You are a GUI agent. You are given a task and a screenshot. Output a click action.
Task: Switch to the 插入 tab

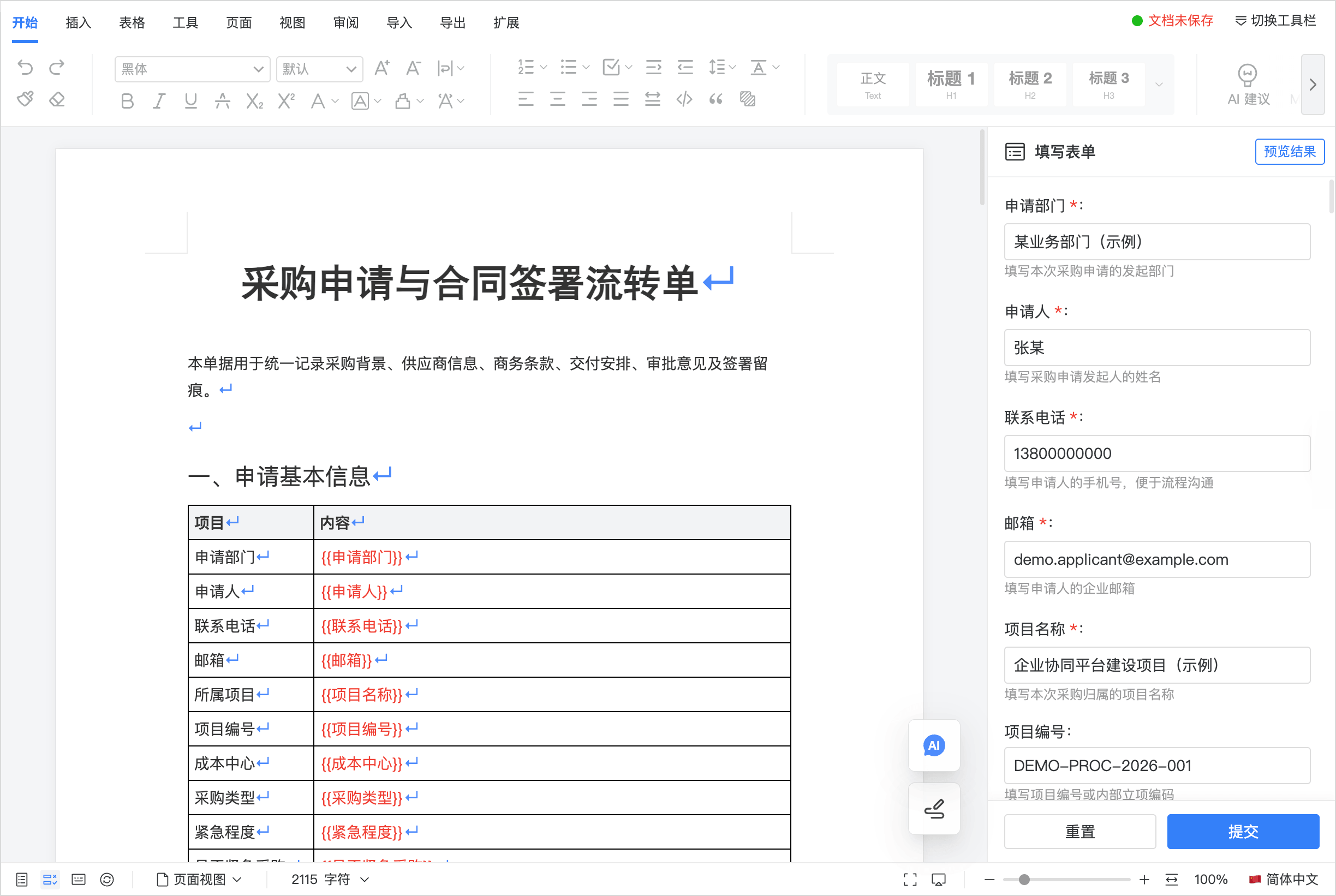pos(78,22)
